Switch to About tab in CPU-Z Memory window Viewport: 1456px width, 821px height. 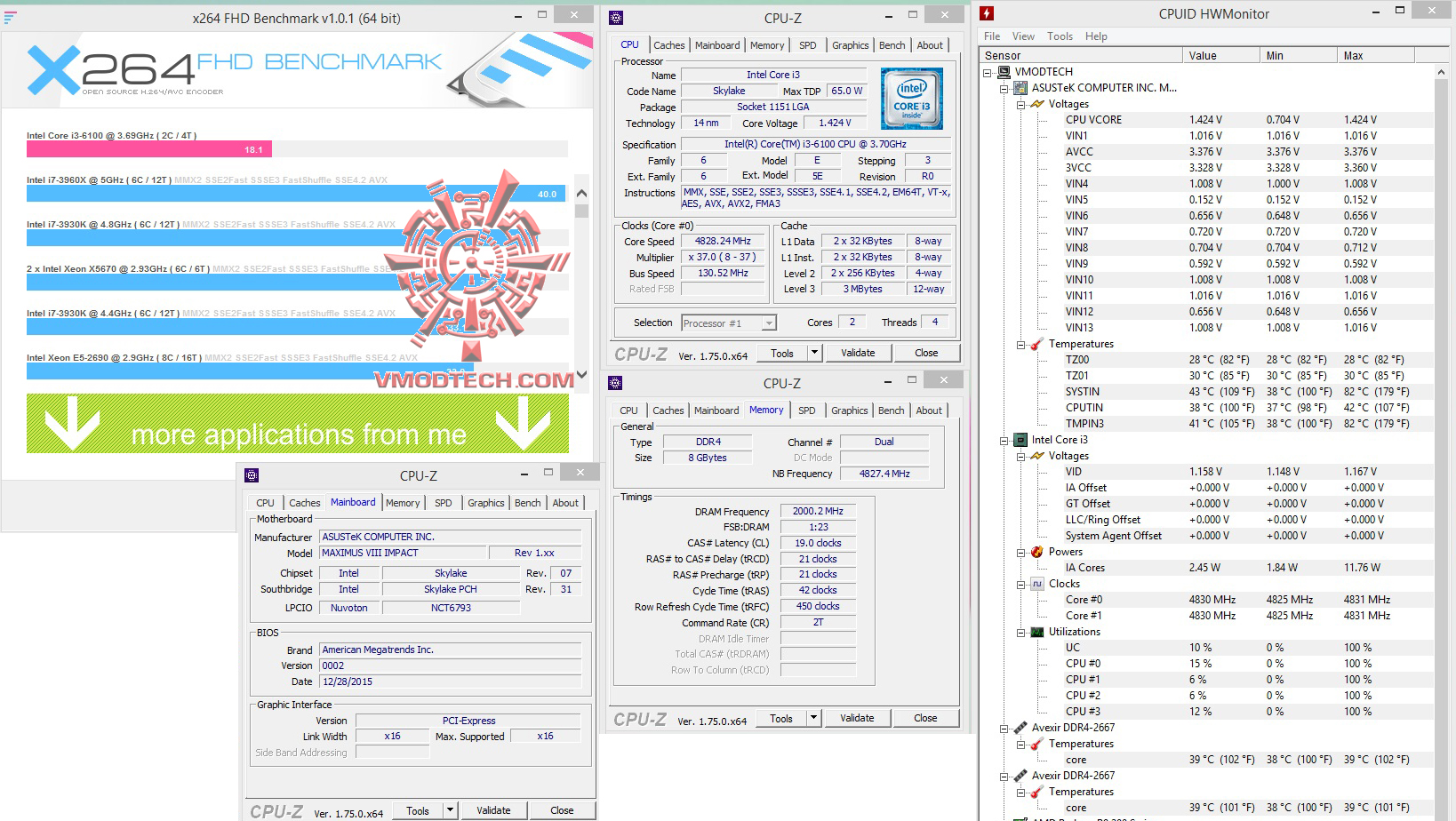929,410
